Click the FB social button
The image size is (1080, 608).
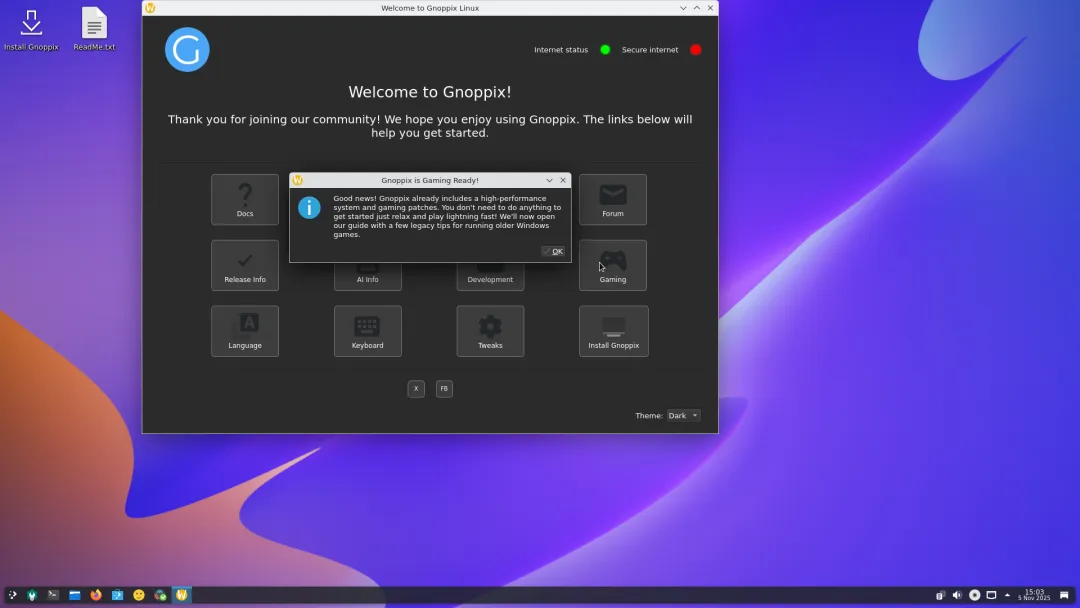coord(444,388)
